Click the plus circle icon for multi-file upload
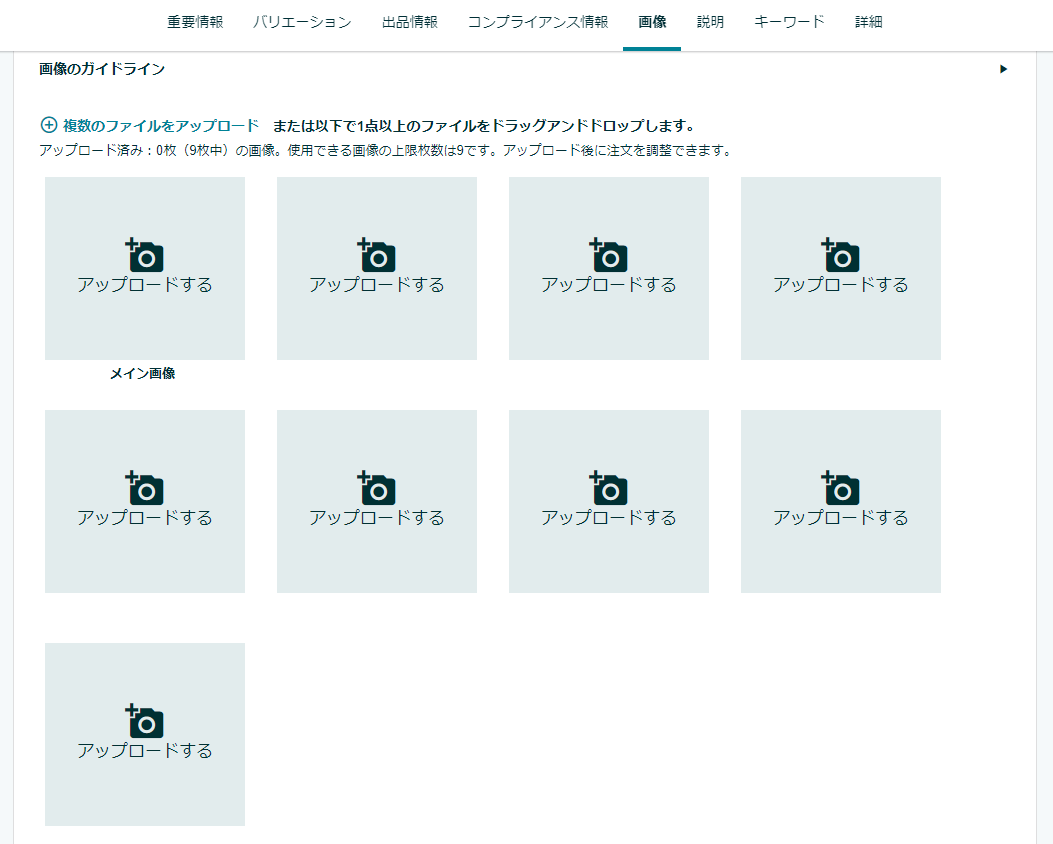Viewport: 1053px width, 844px height. click(x=48, y=125)
